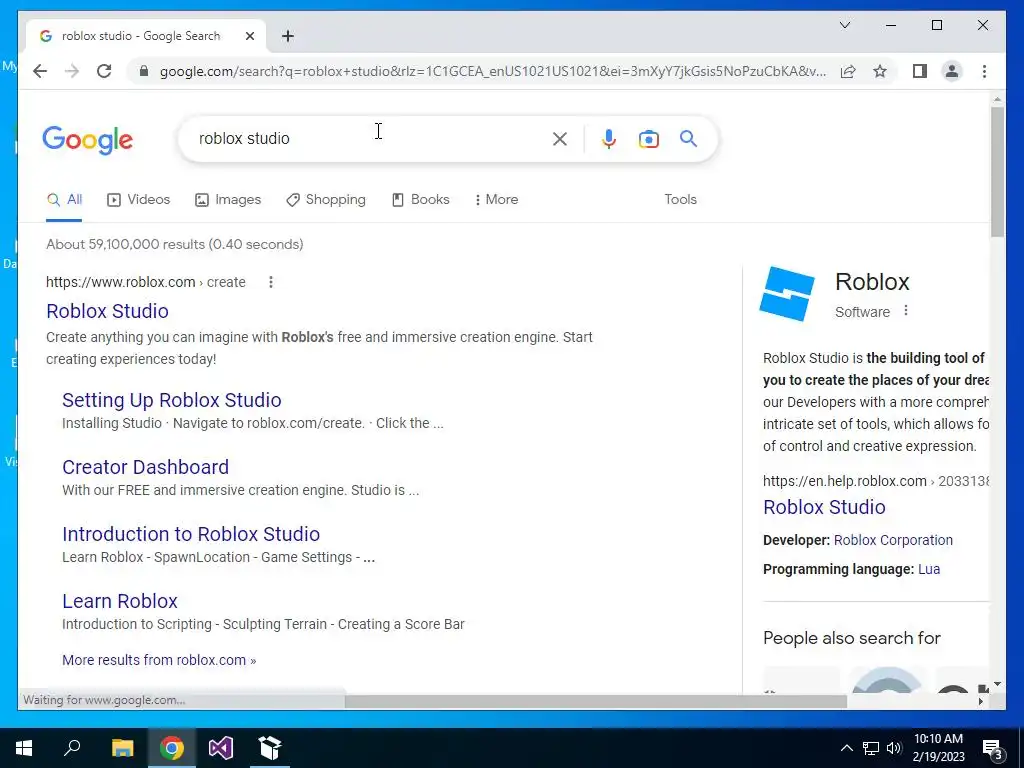This screenshot has width=1024, height=768.
Task: Click the padlock site info icon
Action: [x=144, y=71]
